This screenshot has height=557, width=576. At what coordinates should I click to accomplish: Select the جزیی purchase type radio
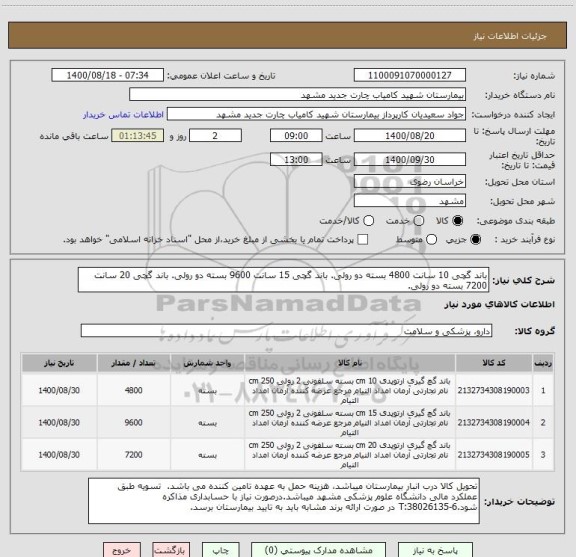pos(475,240)
